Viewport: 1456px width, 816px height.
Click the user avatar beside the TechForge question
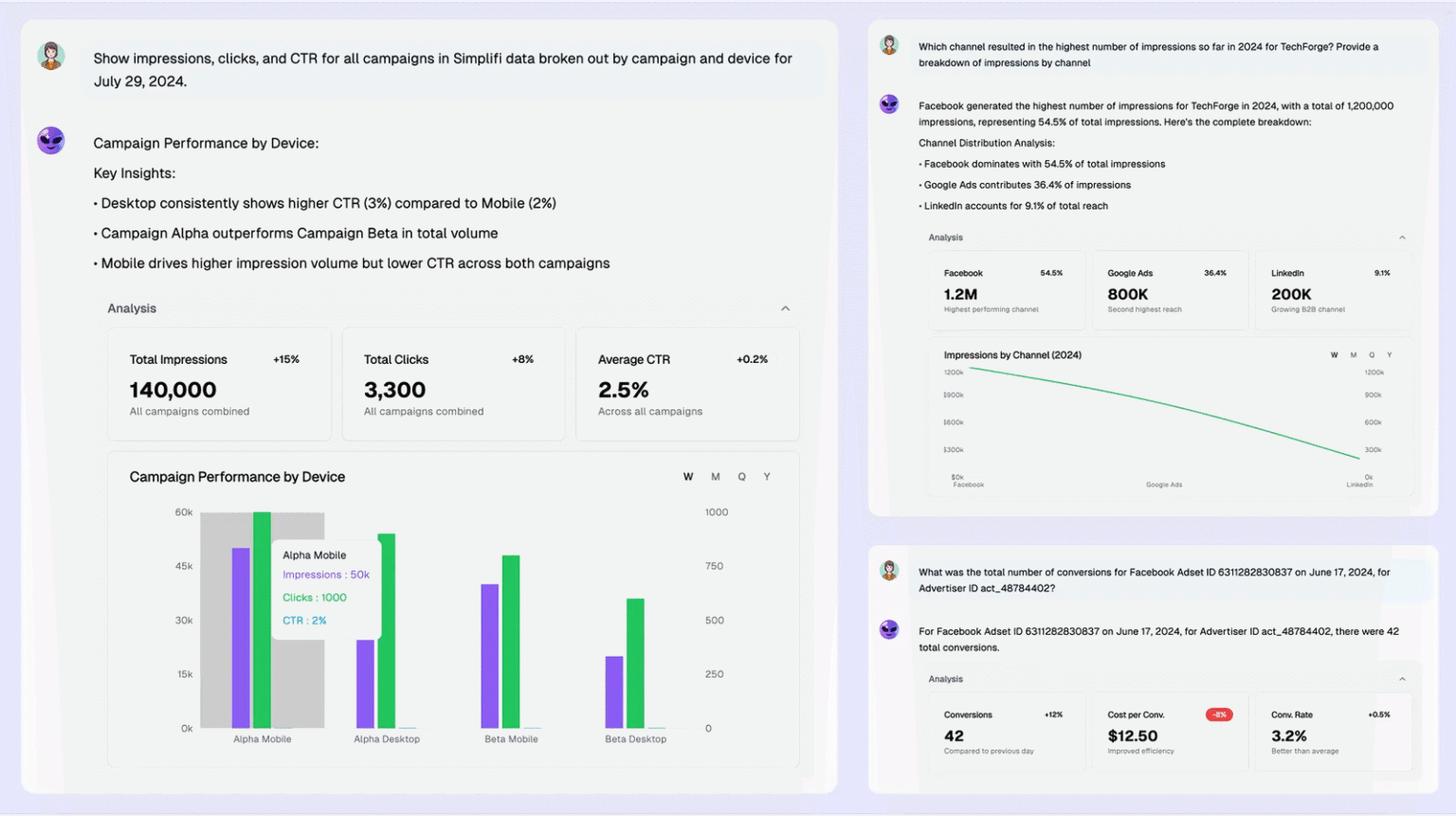coord(889,45)
